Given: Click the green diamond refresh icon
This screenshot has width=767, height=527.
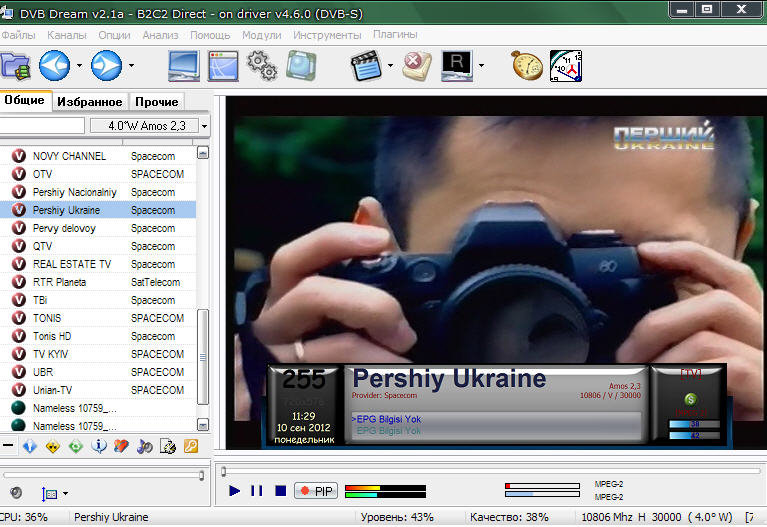Looking at the screenshot, I should (x=76, y=446).
